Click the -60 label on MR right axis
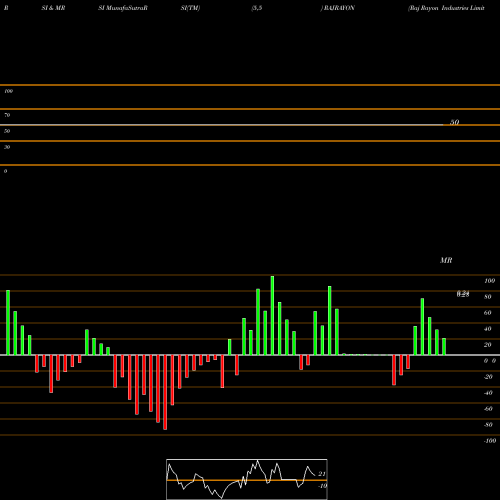 coord(488,409)
